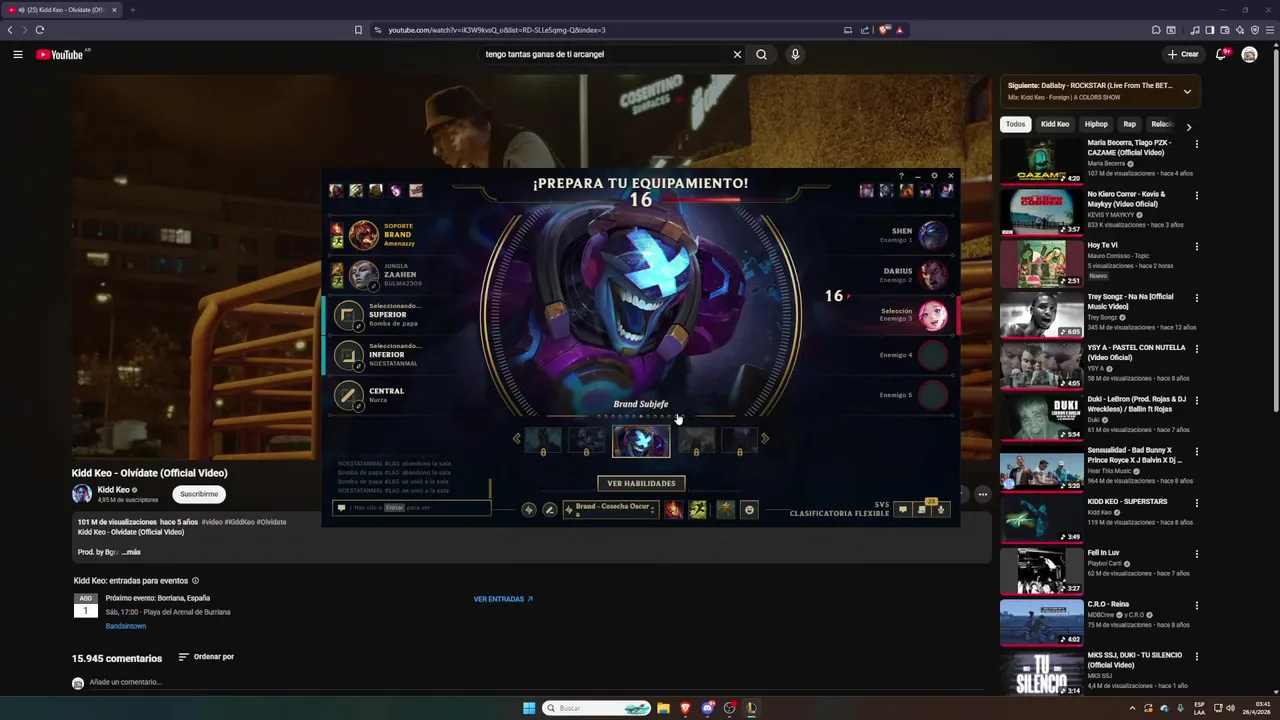Click the Crear button
1280x720 pixels.
pyautogui.click(x=1182, y=54)
